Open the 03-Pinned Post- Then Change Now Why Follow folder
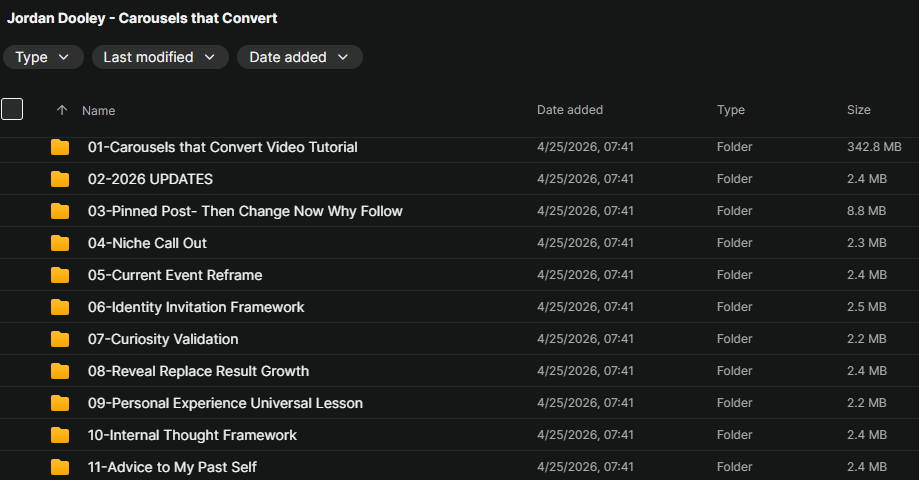Screen dimensions: 919x480 point(245,211)
